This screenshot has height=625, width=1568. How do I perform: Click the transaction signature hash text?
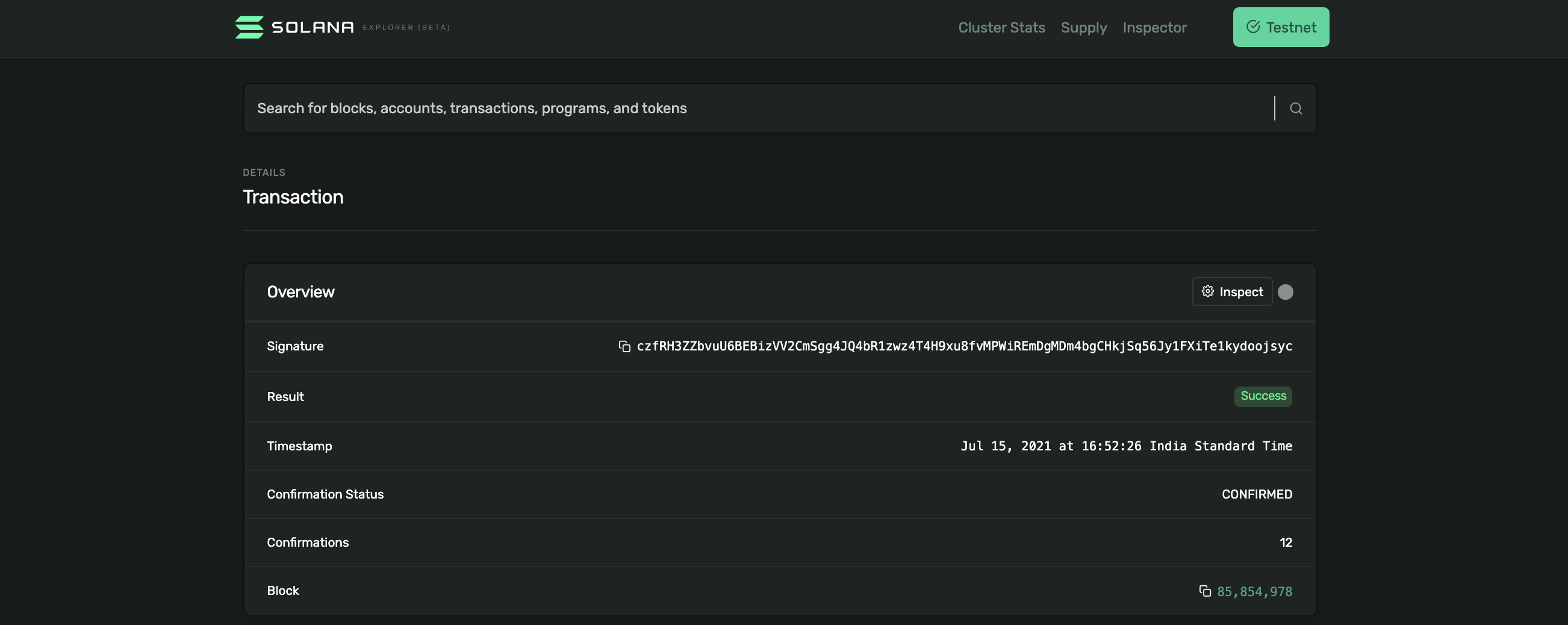(964, 346)
